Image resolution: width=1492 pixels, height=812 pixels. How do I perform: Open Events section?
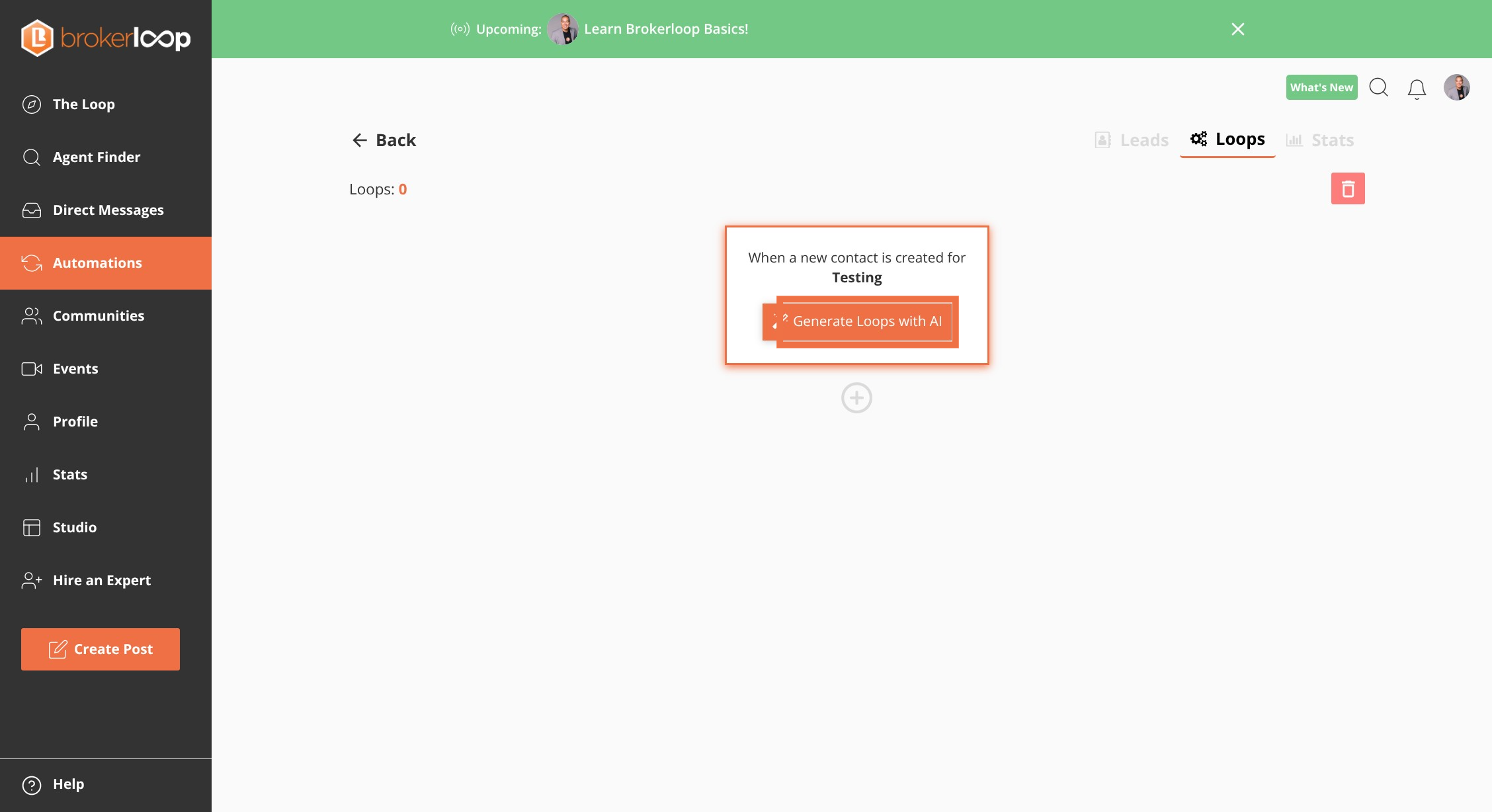point(106,369)
